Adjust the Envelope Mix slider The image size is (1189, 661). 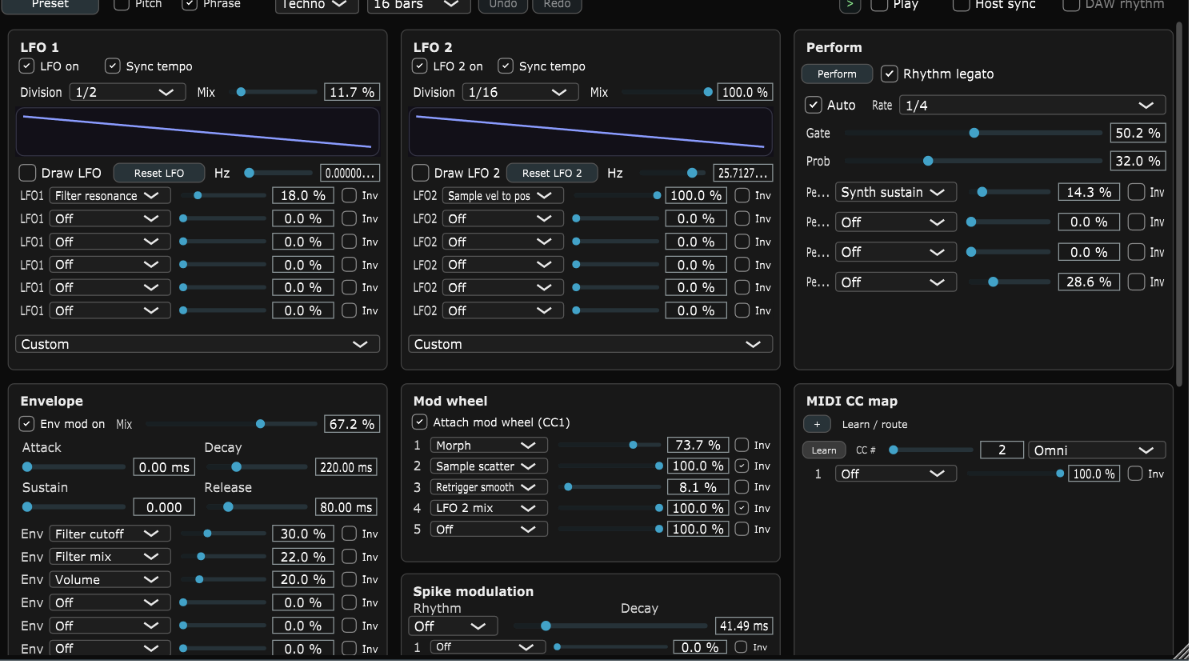[x=231, y=424]
